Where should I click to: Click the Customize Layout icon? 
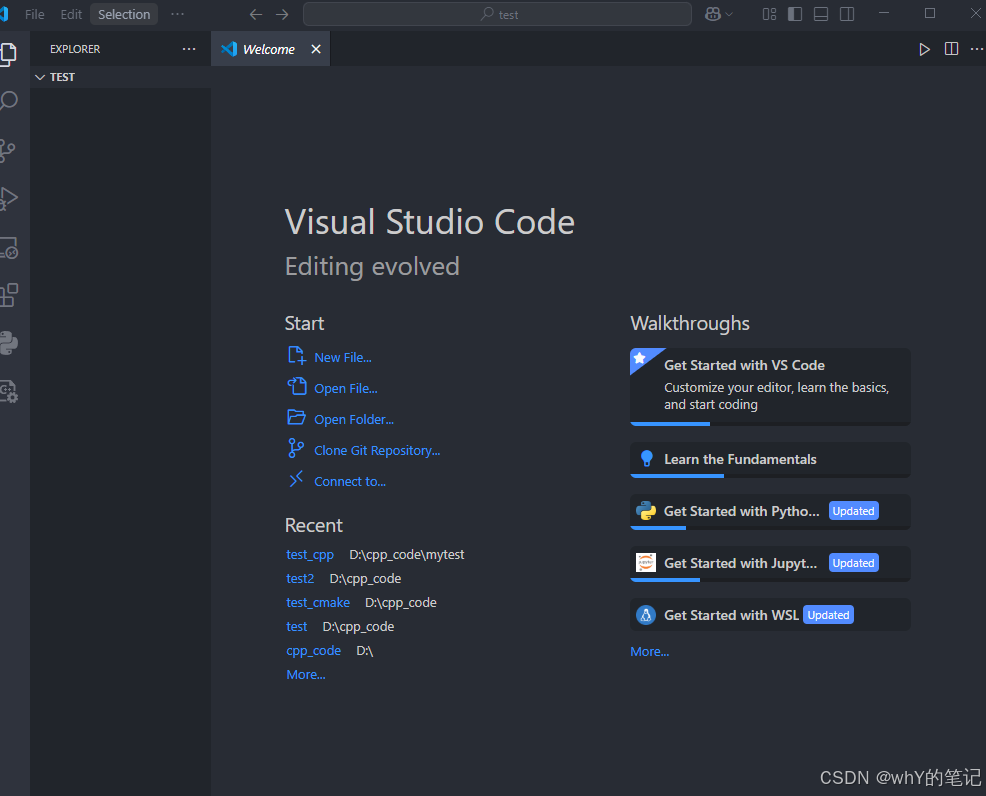(769, 14)
